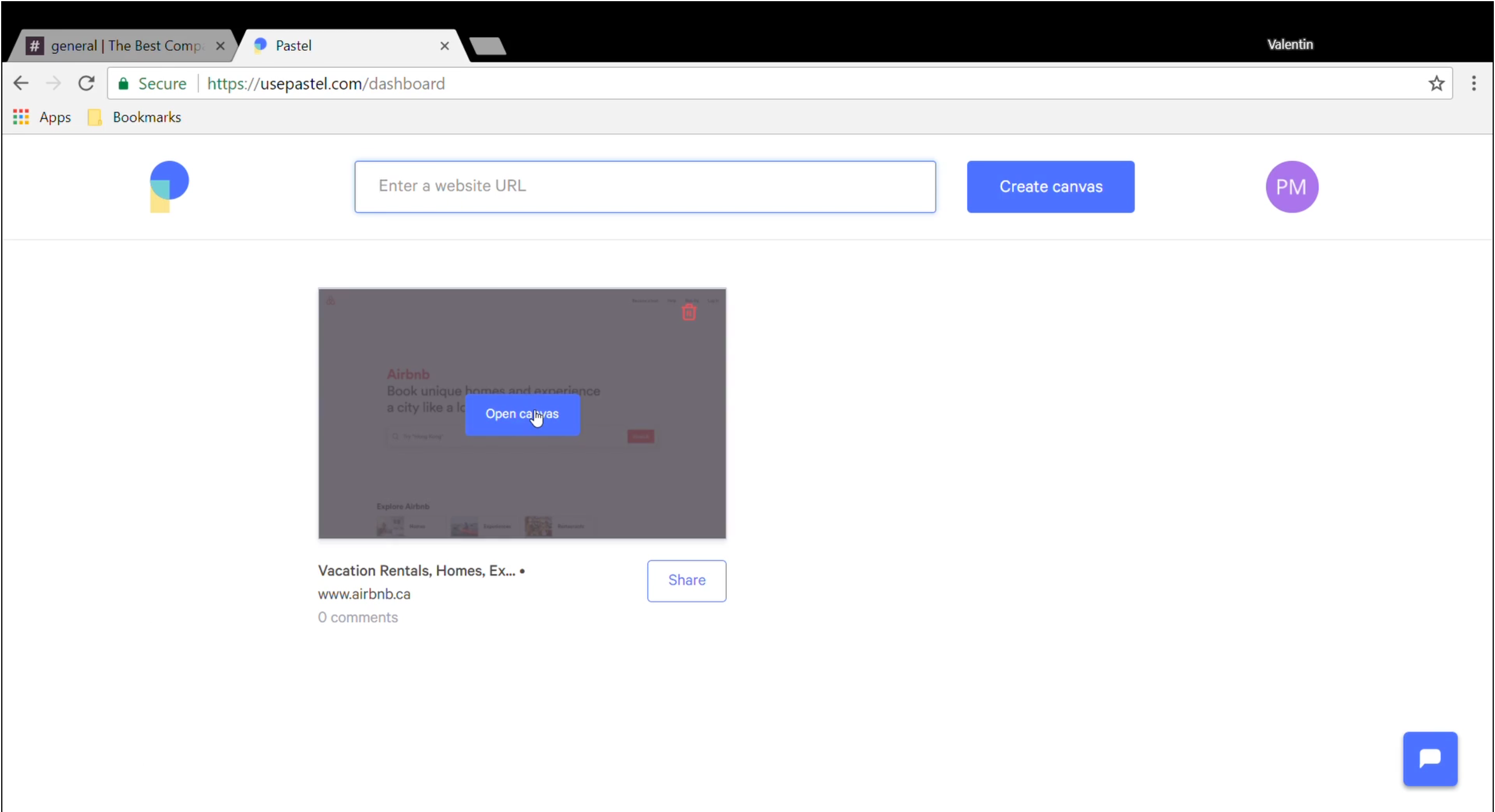Delete the Airbnb canvas using the trash icon
The width and height of the screenshot is (1495, 812).
[689, 312]
